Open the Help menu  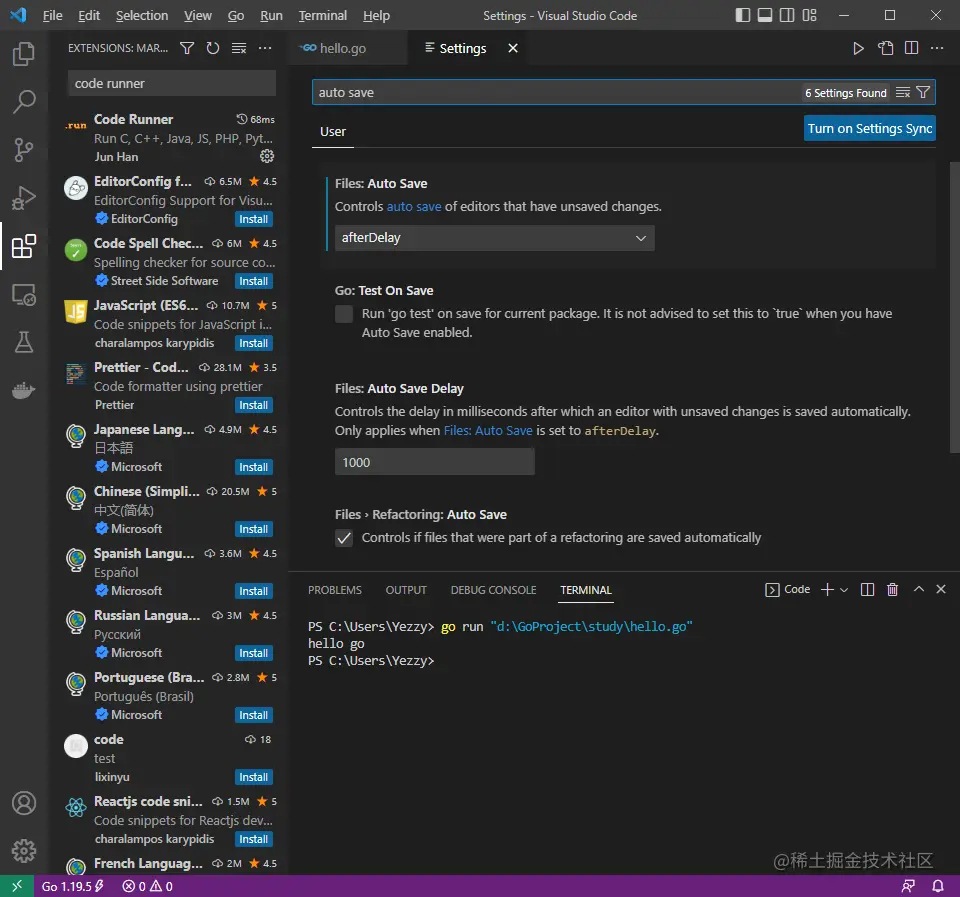(376, 15)
